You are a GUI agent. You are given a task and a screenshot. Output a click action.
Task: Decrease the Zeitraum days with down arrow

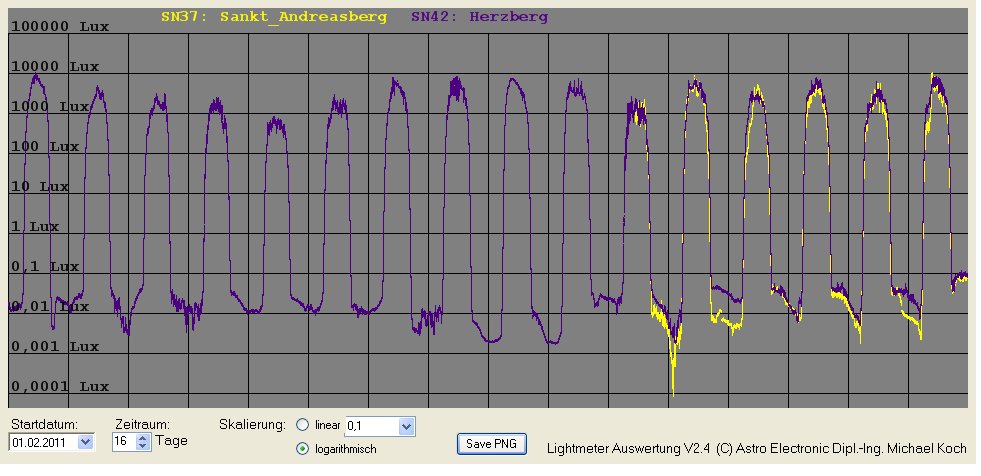tap(143, 446)
